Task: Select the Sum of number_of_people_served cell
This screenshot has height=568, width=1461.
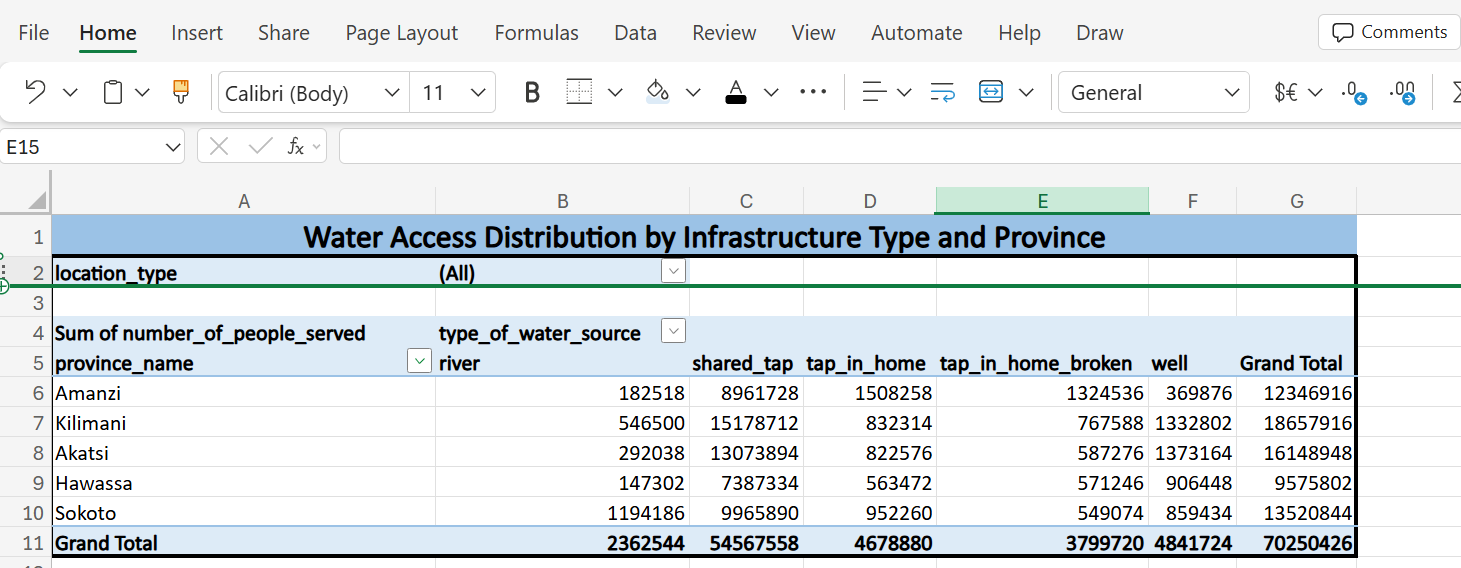Action: 244,333
